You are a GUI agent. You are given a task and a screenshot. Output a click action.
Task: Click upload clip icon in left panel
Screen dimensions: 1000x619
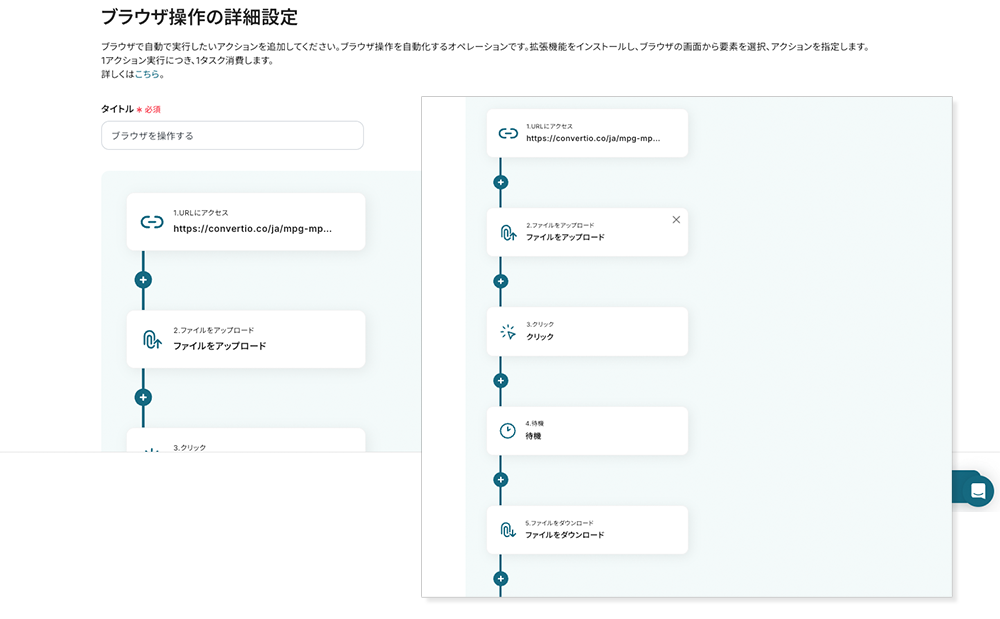point(152,339)
